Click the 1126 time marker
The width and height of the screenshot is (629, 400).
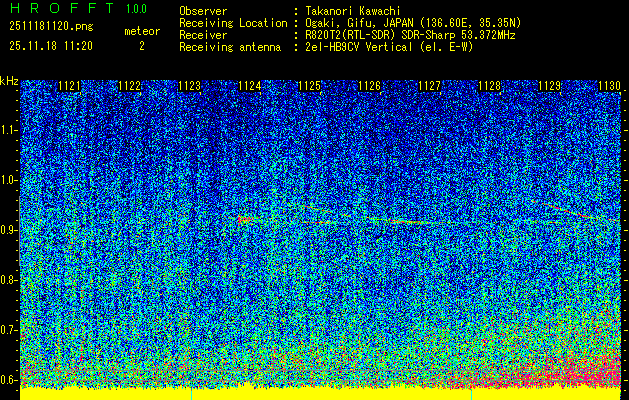[x=369, y=86]
